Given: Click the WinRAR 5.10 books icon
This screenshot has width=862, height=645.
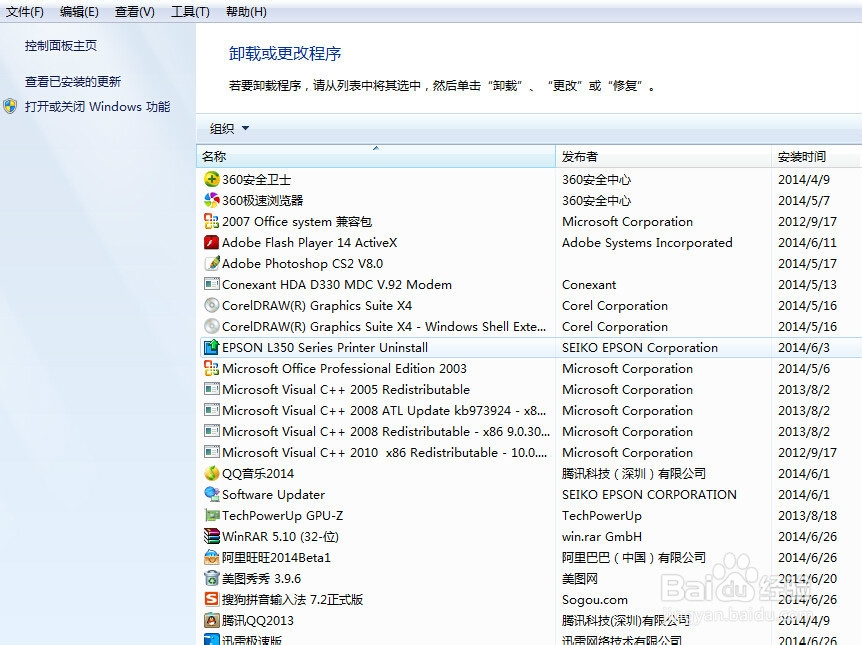Looking at the screenshot, I should pos(212,536).
